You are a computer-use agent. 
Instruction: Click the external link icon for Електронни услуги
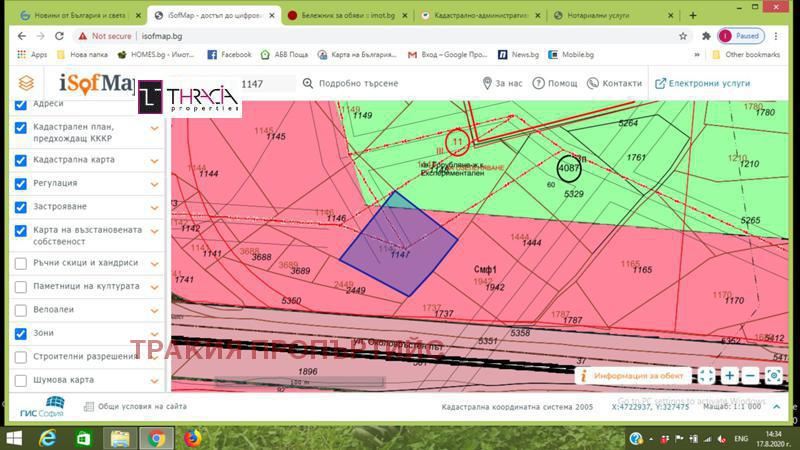tap(660, 83)
